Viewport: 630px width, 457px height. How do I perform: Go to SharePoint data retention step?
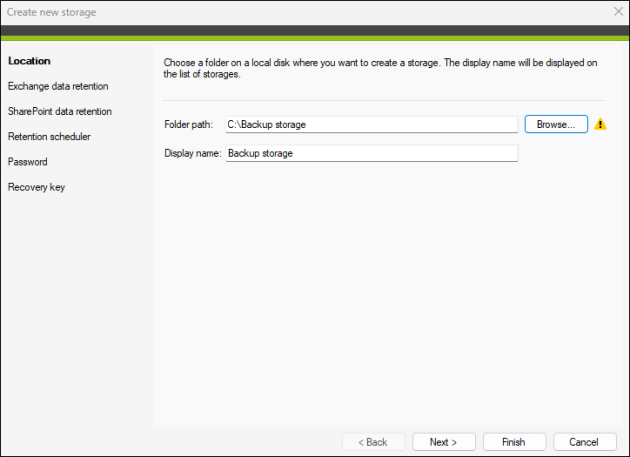[60, 111]
